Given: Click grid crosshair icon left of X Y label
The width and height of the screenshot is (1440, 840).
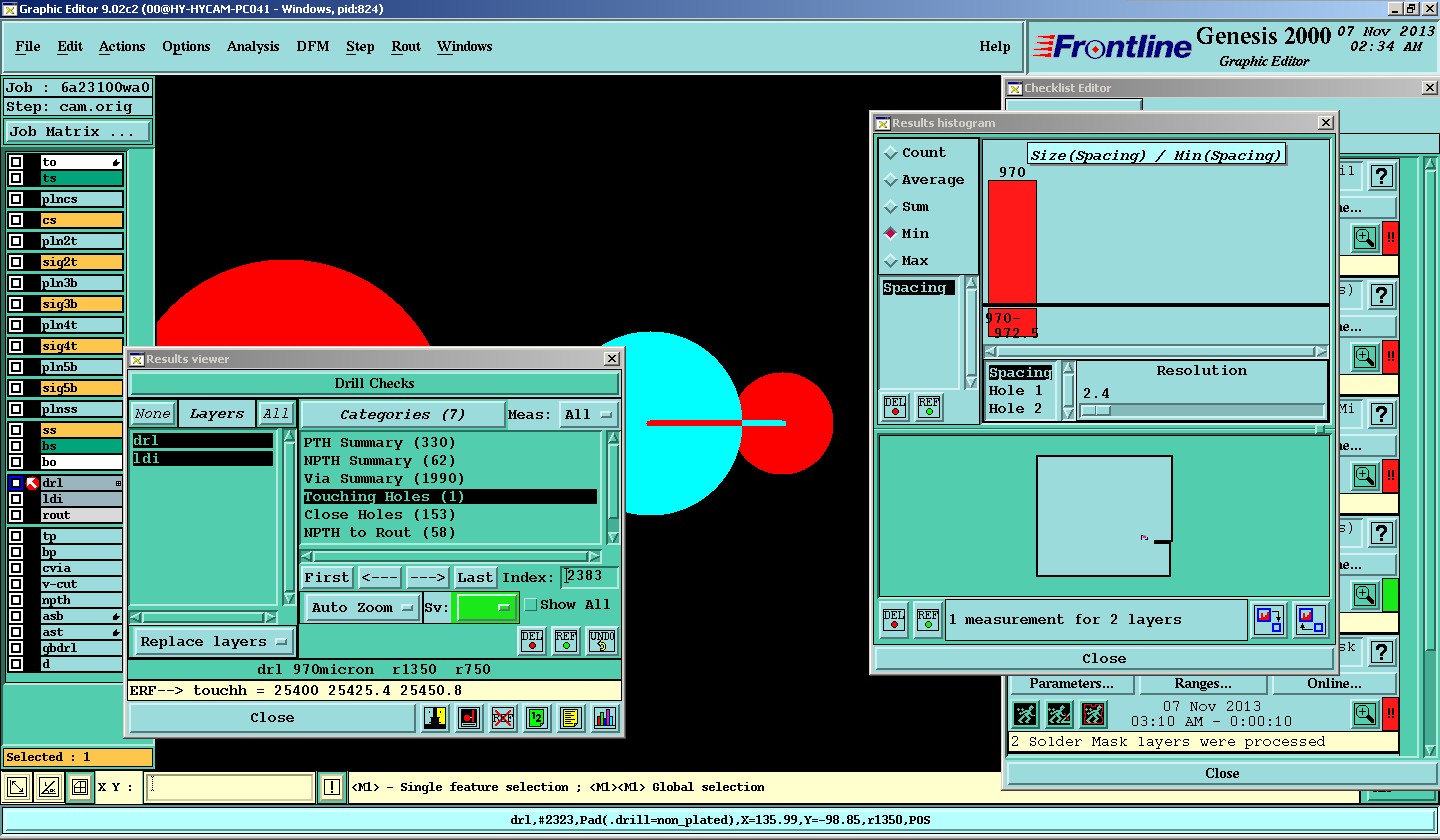Looking at the screenshot, I should (80, 788).
